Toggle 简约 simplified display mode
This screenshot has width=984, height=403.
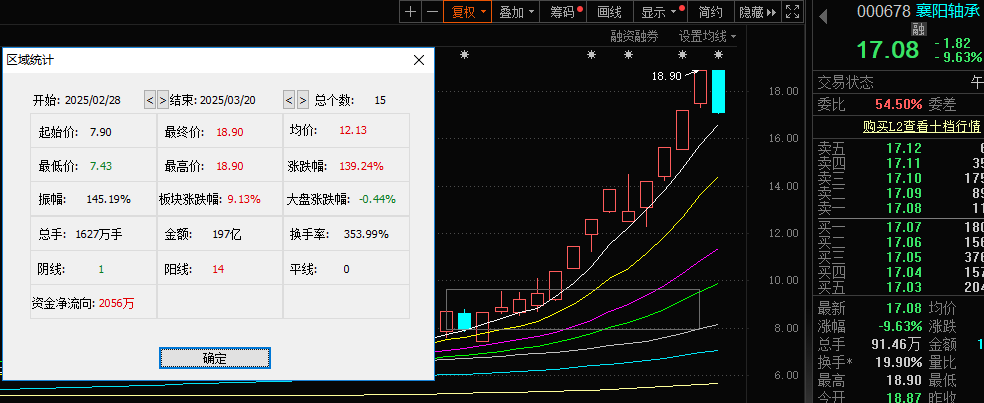point(710,12)
